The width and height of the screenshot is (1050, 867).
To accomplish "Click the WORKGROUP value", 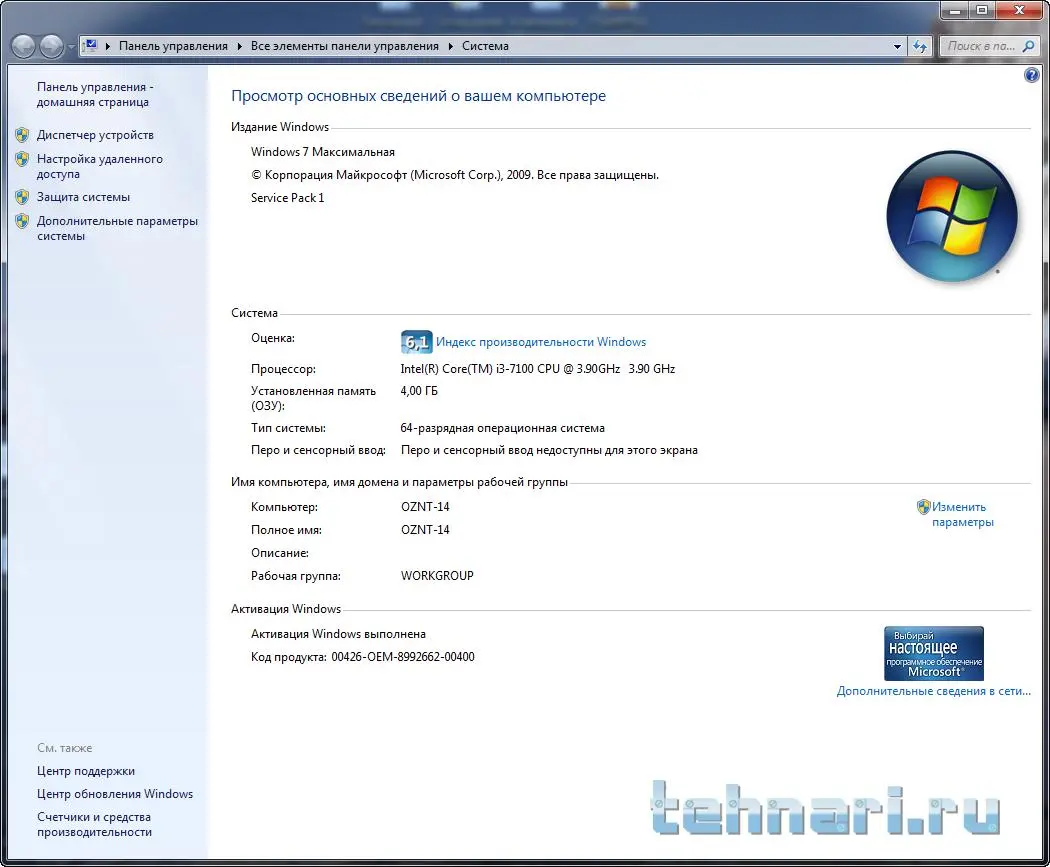I will click(437, 576).
